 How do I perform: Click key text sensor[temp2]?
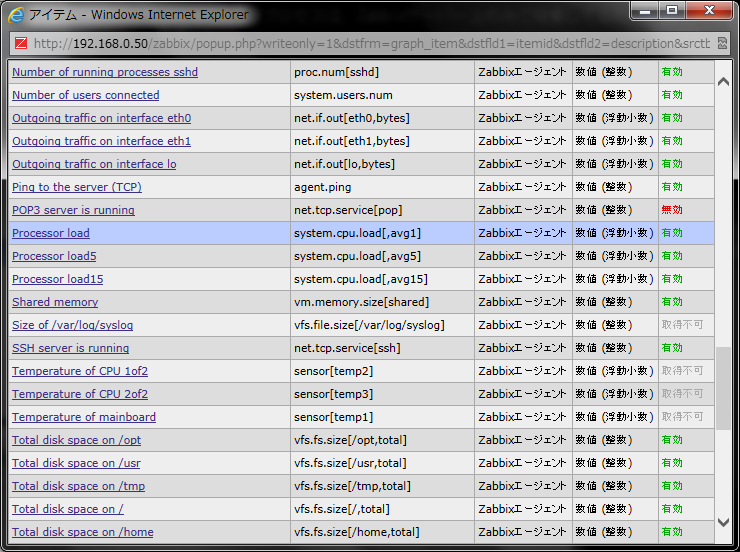pyautogui.click(x=333, y=371)
